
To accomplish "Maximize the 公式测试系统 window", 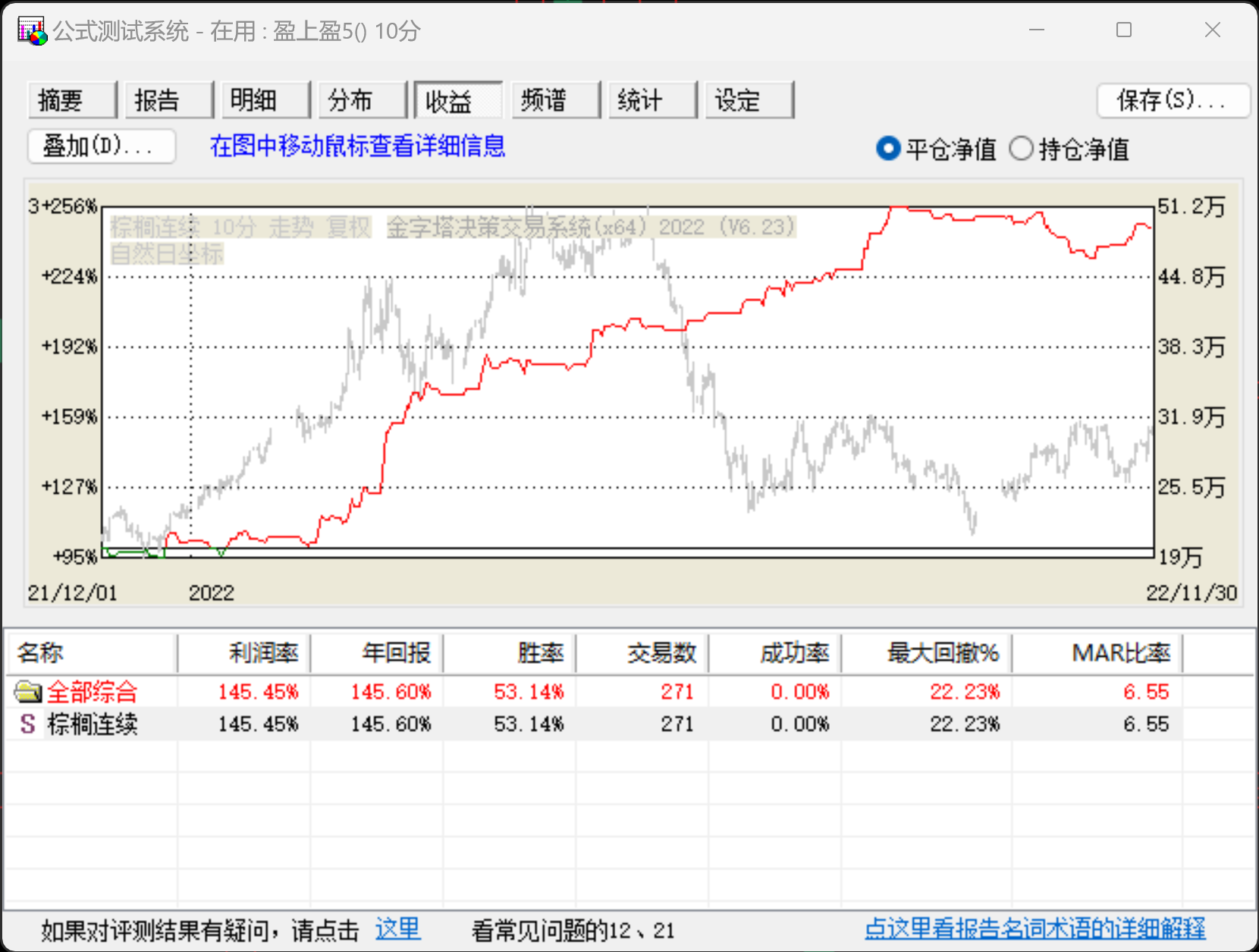I will 1124,30.
